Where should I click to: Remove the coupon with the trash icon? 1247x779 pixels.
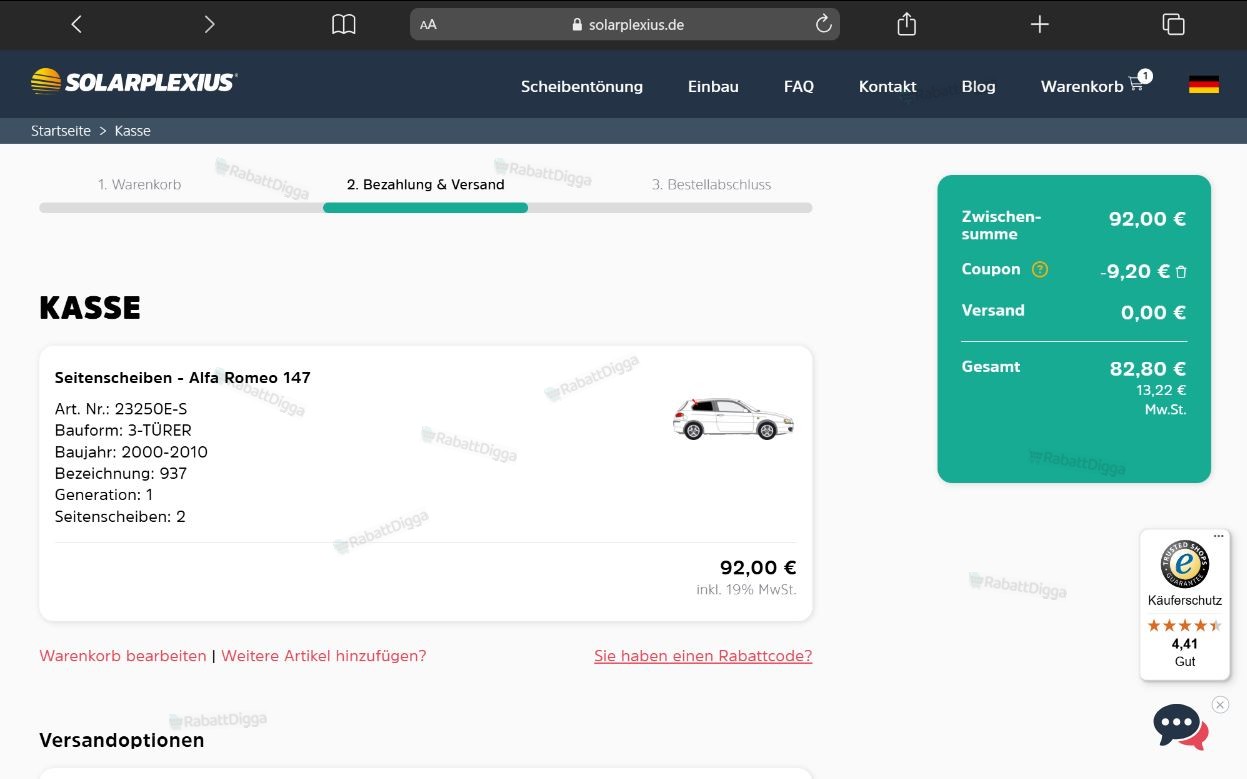(1181, 271)
